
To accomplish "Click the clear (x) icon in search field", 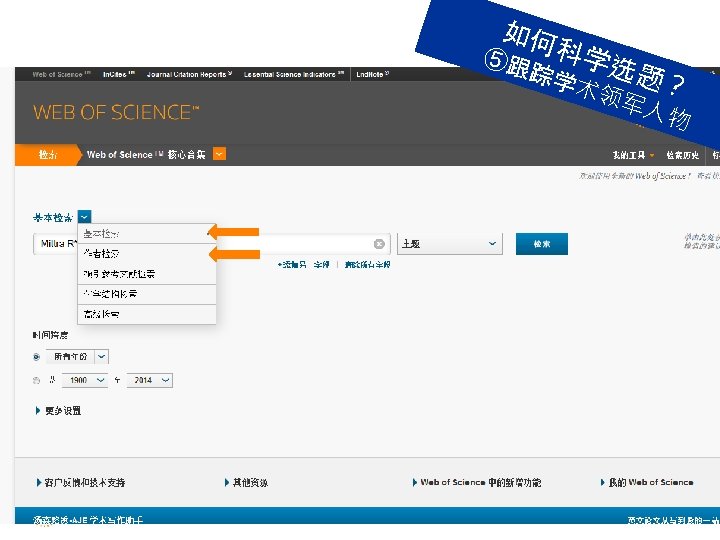I will 379,244.
